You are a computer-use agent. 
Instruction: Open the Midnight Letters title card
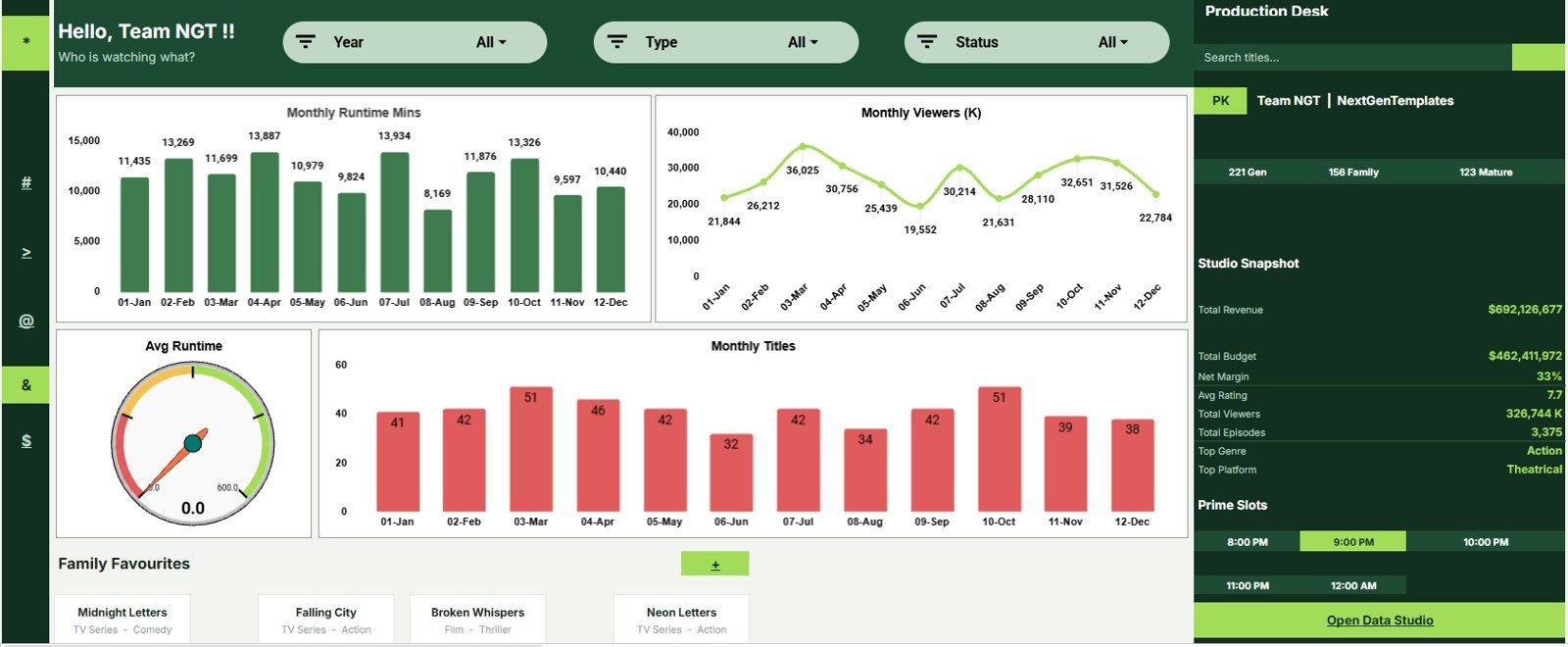(x=122, y=620)
